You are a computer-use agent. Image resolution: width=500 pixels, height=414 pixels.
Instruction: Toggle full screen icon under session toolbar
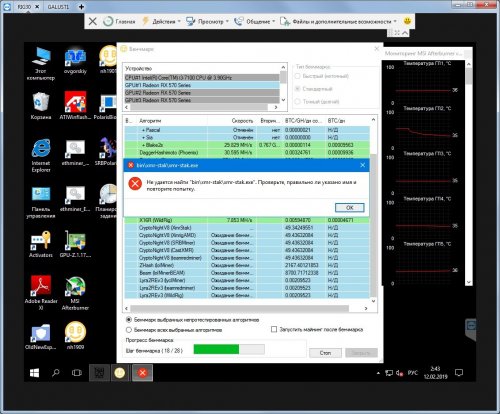[397, 33]
